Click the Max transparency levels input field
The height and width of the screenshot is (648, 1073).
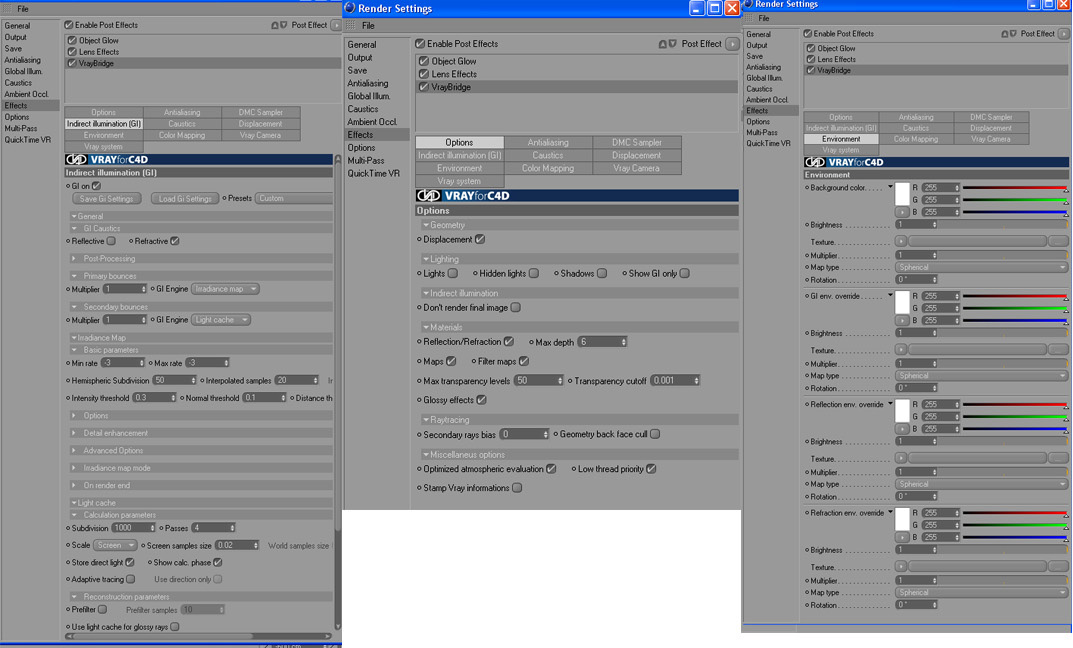[x=539, y=380]
